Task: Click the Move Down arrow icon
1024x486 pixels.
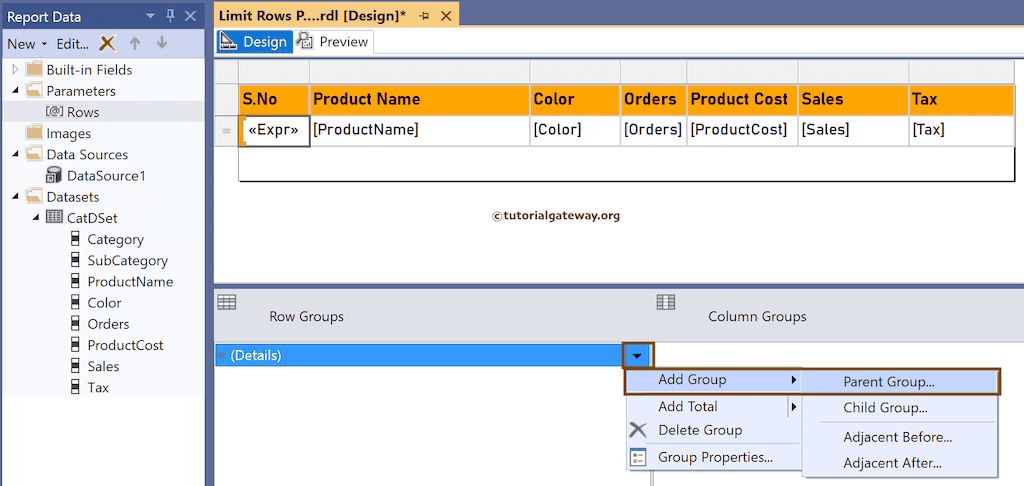Action: pyautogui.click(x=162, y=43)
